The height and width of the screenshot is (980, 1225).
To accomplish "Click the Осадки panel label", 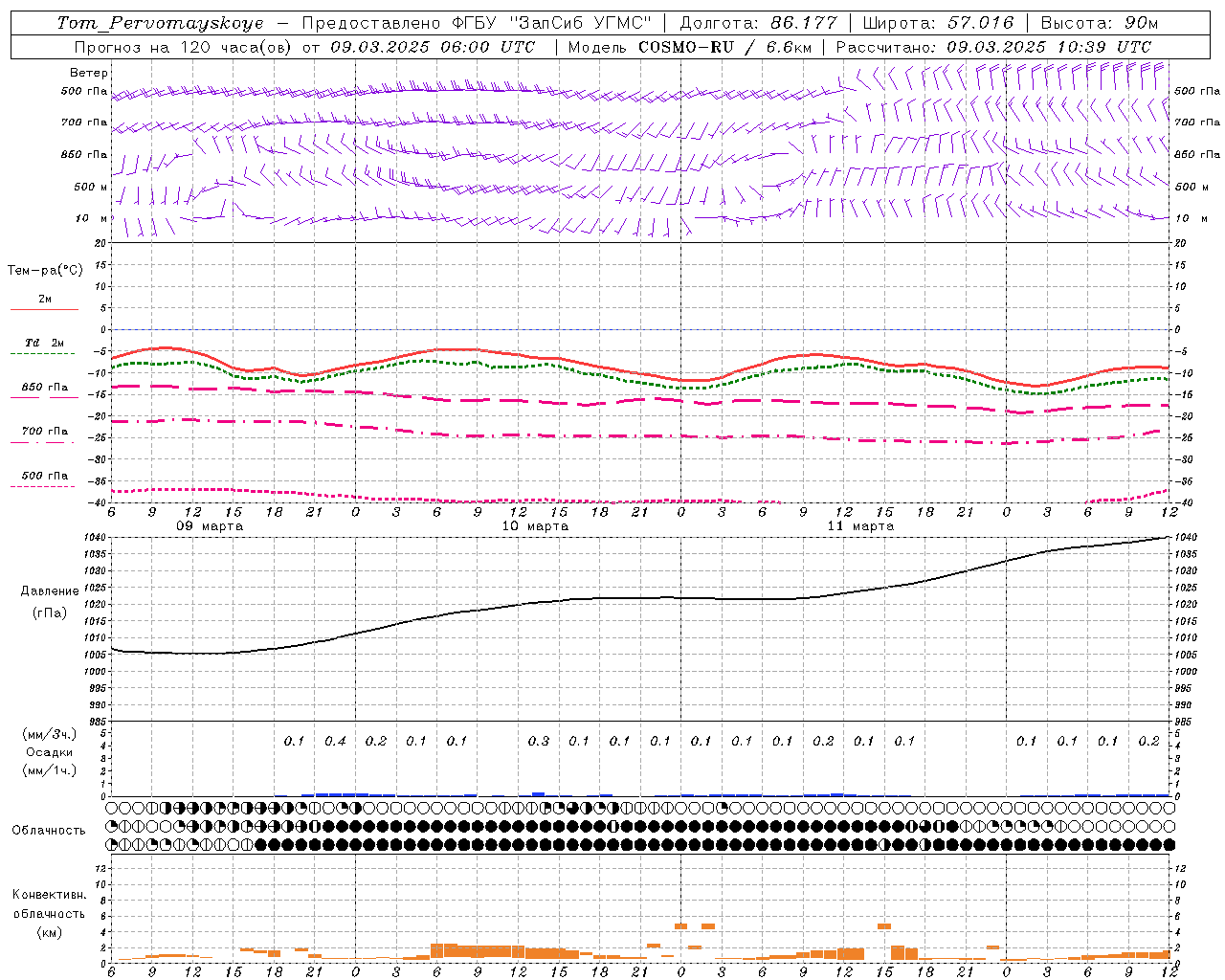I will pos(50,752).
